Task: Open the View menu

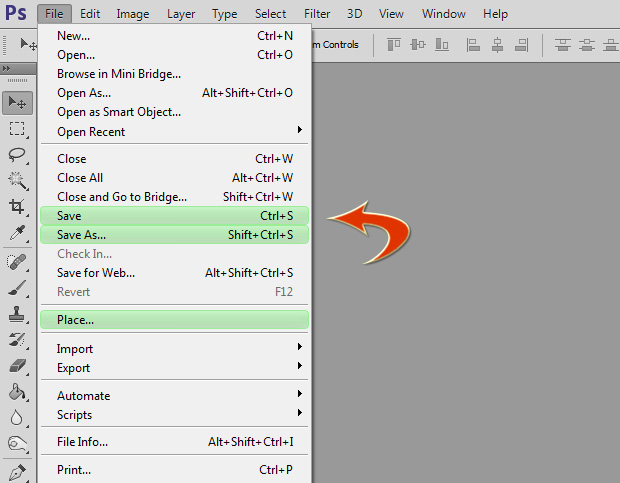Action: (391, 14)
